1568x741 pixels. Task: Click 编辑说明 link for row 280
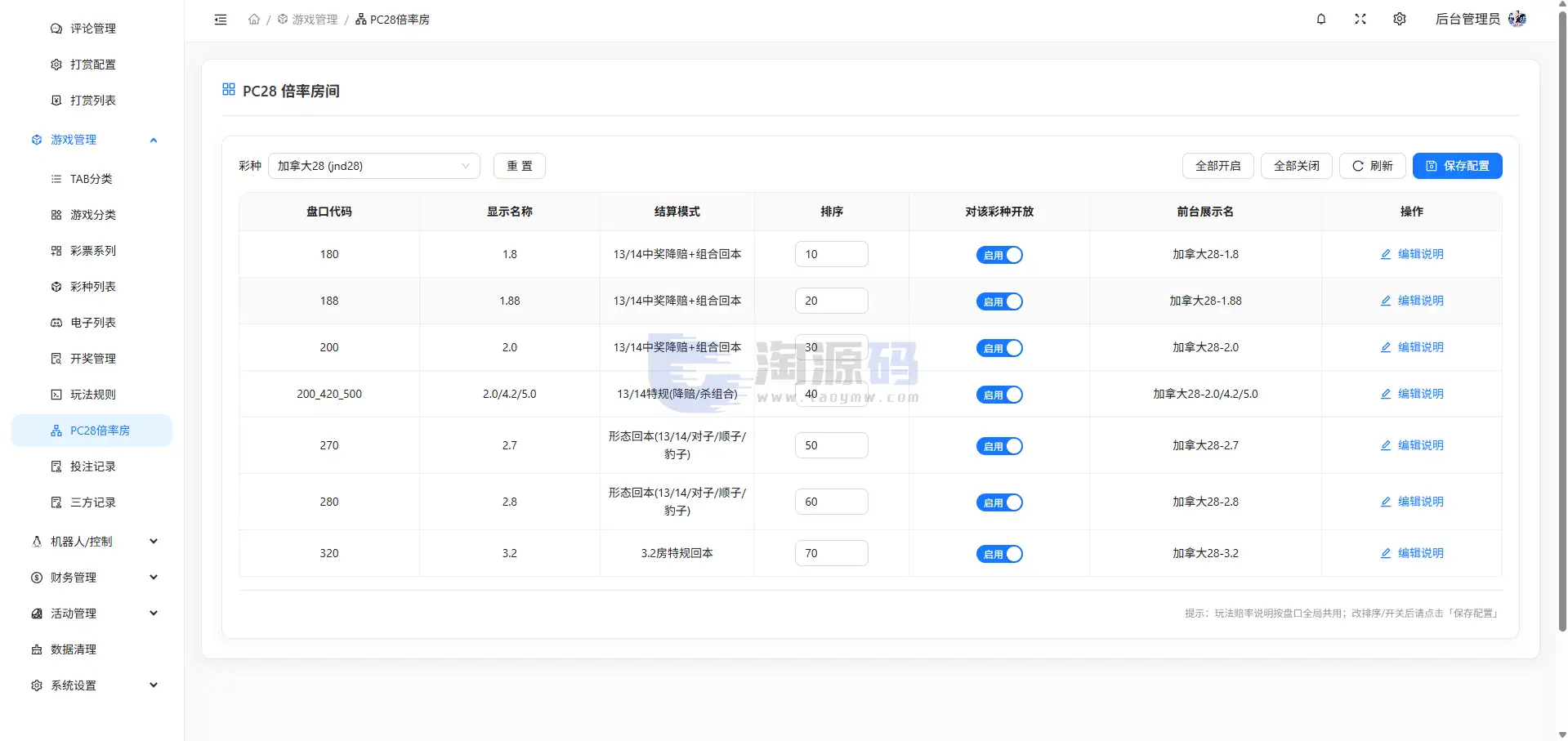pos(1412,502)
